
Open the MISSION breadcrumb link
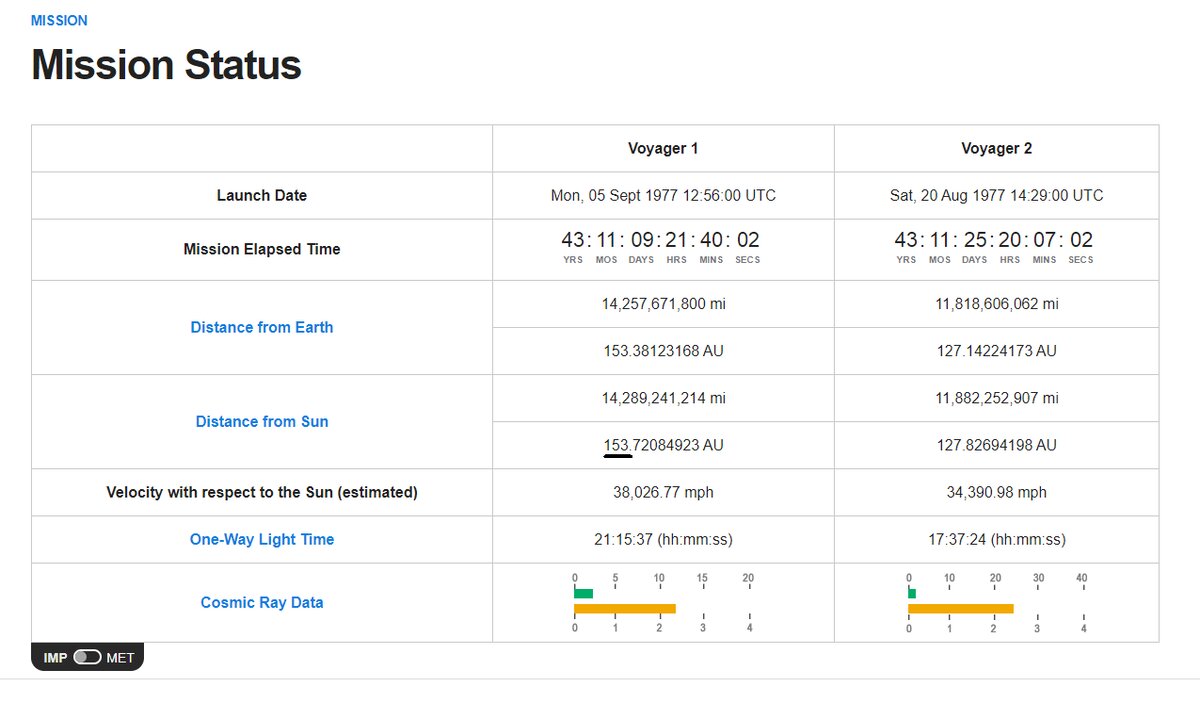click(59, 20)
